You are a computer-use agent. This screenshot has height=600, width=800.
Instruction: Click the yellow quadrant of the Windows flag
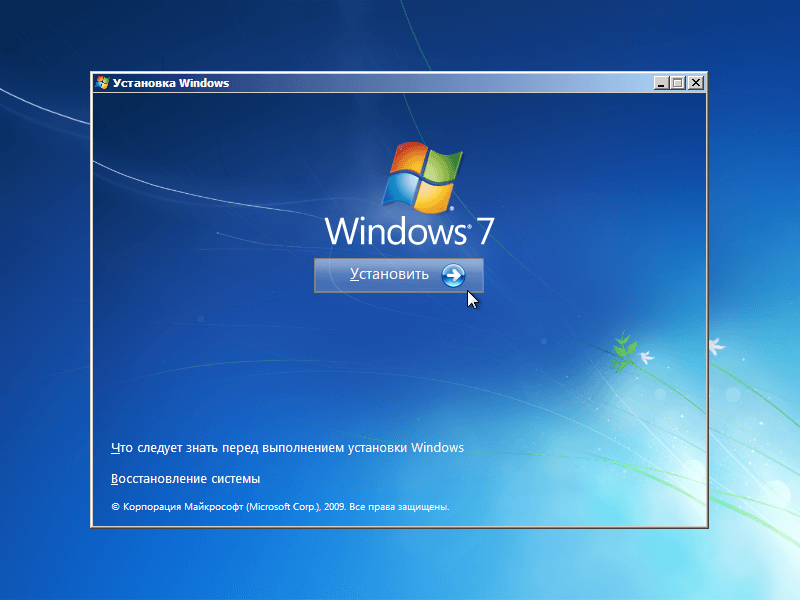tap(436, 197)
